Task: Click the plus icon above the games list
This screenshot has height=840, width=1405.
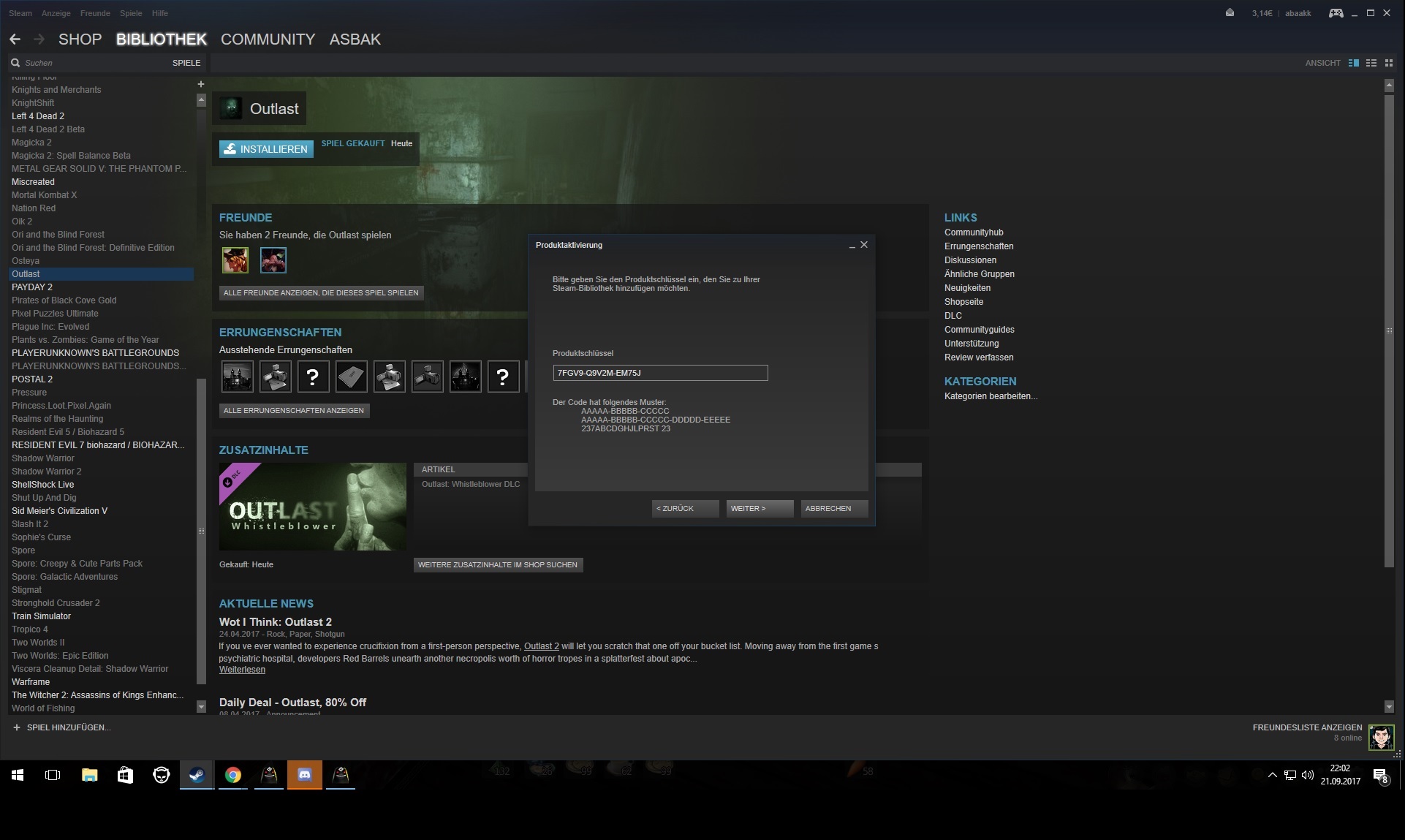Action: pos(201,84)
